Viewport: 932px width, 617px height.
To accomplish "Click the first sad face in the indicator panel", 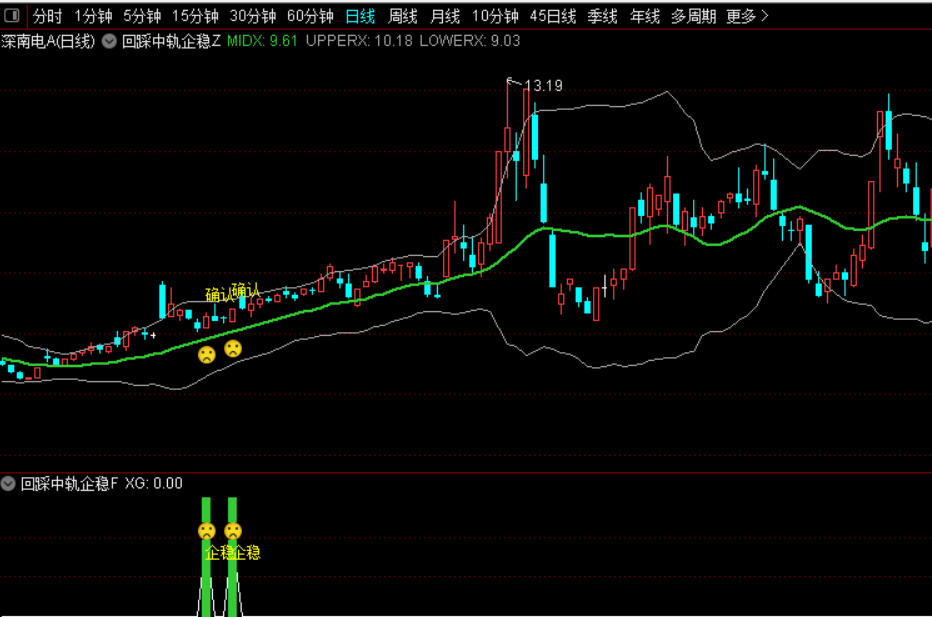I will point(207,531).
